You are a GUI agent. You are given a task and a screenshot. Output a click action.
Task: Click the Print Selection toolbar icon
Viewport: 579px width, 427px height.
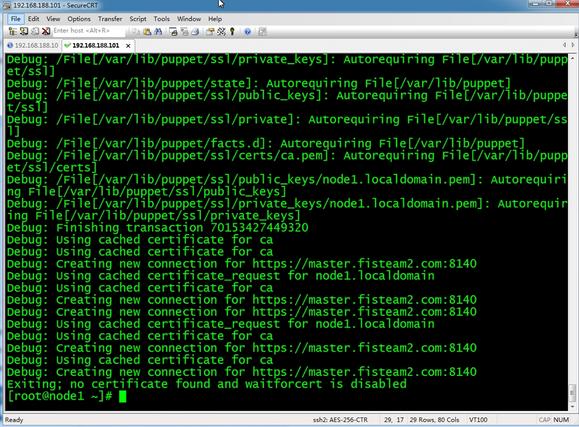click(x=184, y=32)
